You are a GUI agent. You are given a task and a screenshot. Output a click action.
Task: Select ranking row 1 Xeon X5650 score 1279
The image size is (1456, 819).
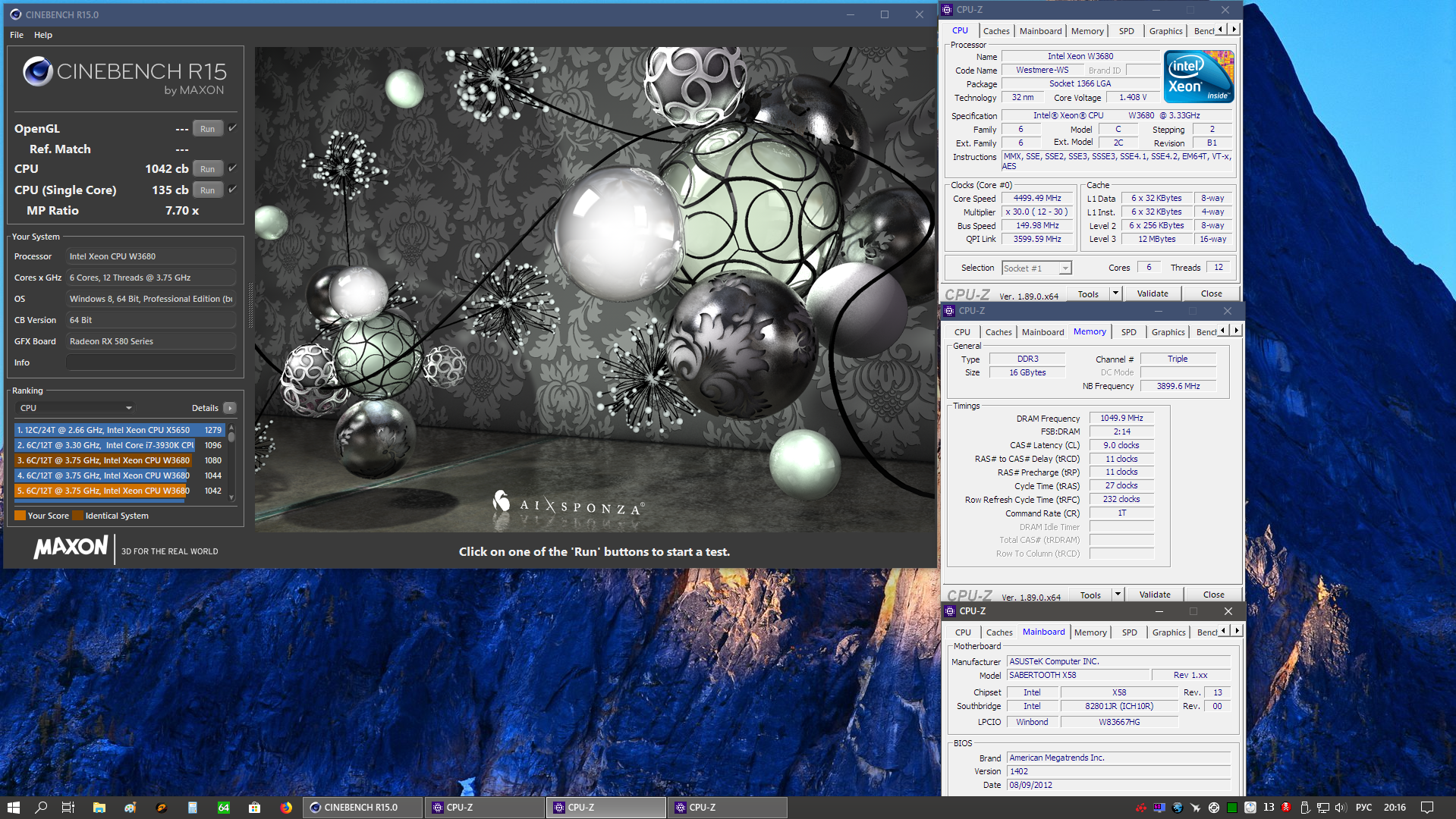click(120, 430)
